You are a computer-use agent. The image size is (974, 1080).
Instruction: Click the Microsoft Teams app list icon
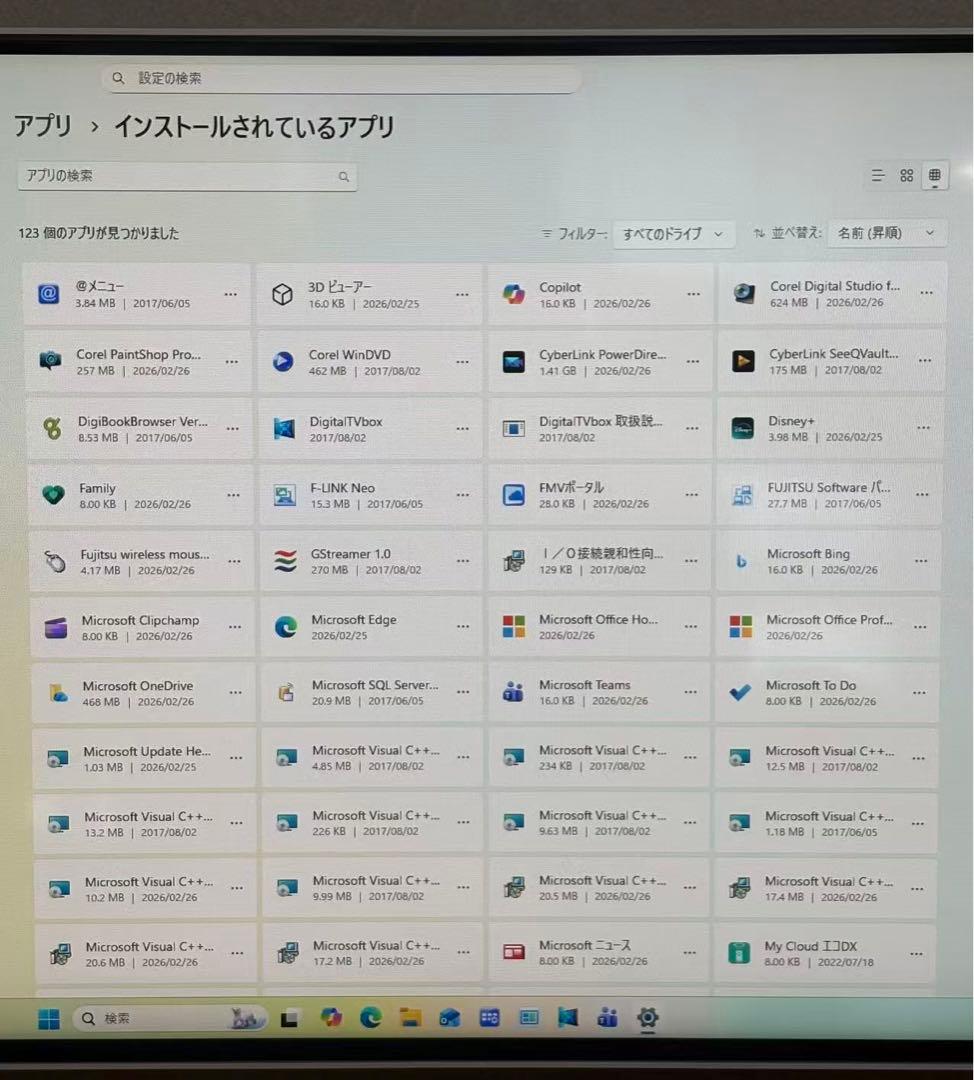[513, 692]
